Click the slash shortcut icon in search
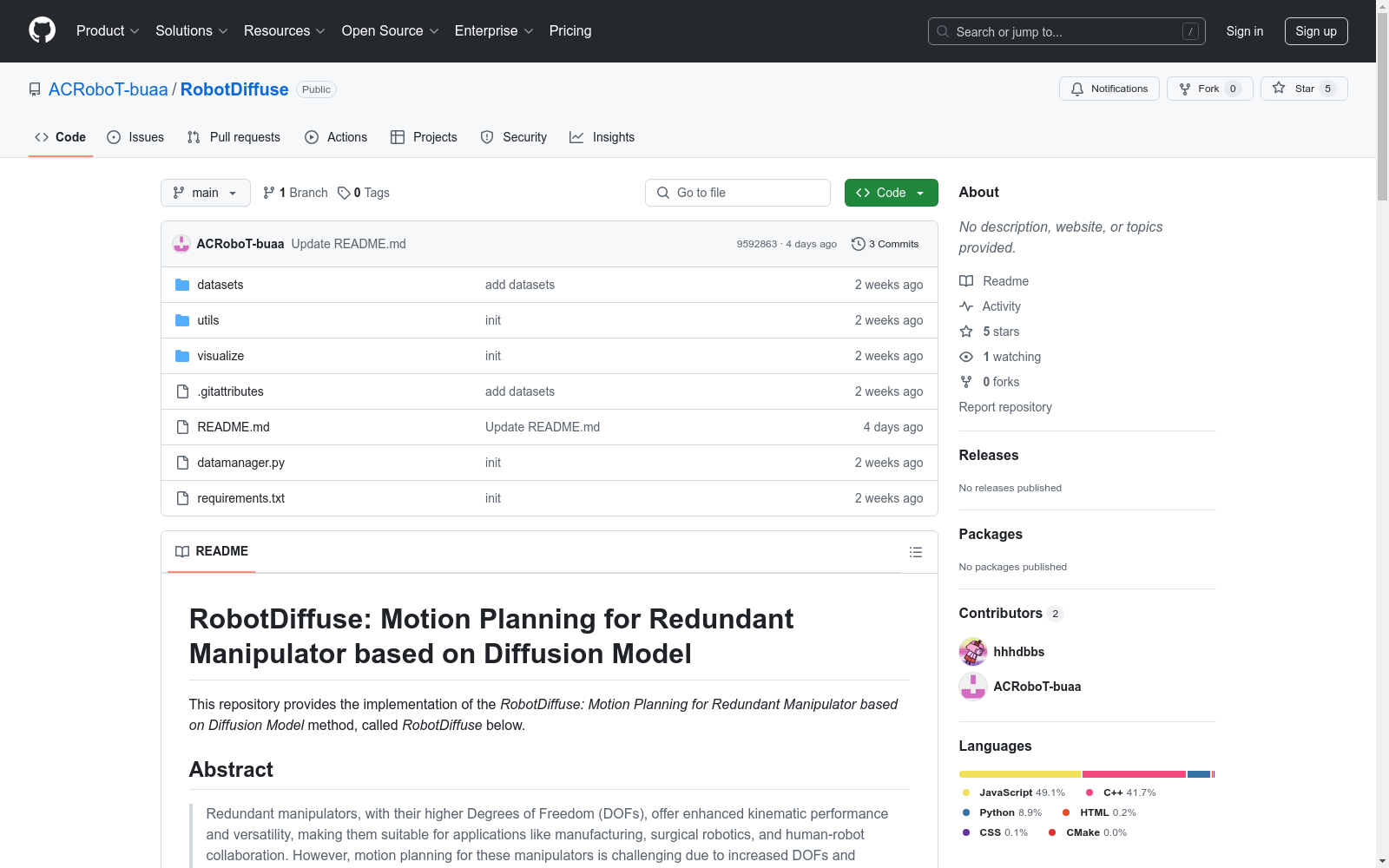The height and width of the screenshot is (868, 1389). [1190, 31]
